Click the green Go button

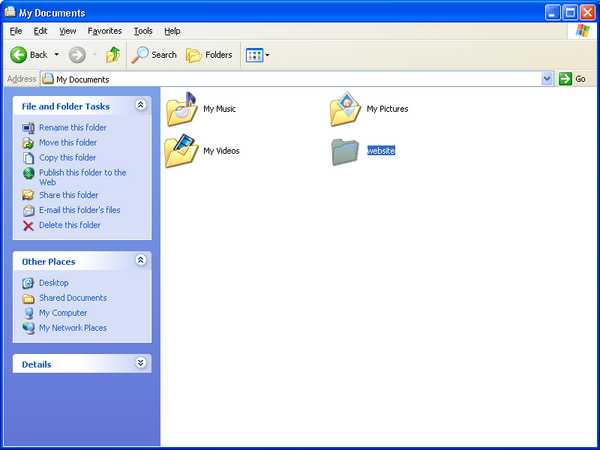pyautogui.click(x=572, y=79)
